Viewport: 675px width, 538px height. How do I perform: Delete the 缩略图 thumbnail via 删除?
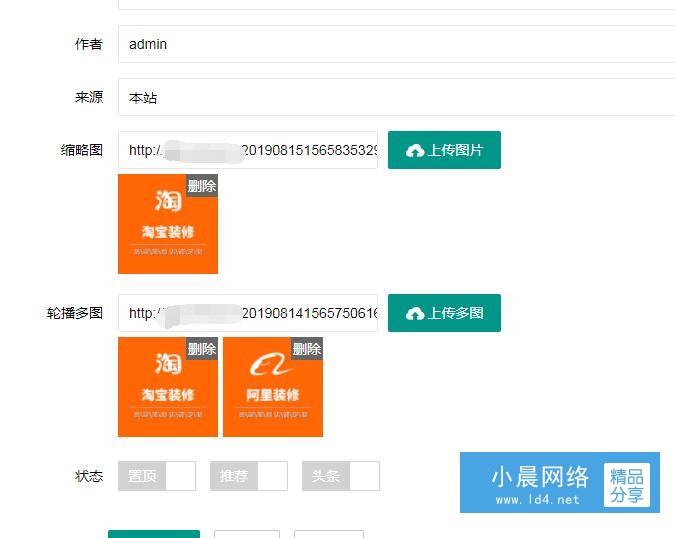coord(202,186)
